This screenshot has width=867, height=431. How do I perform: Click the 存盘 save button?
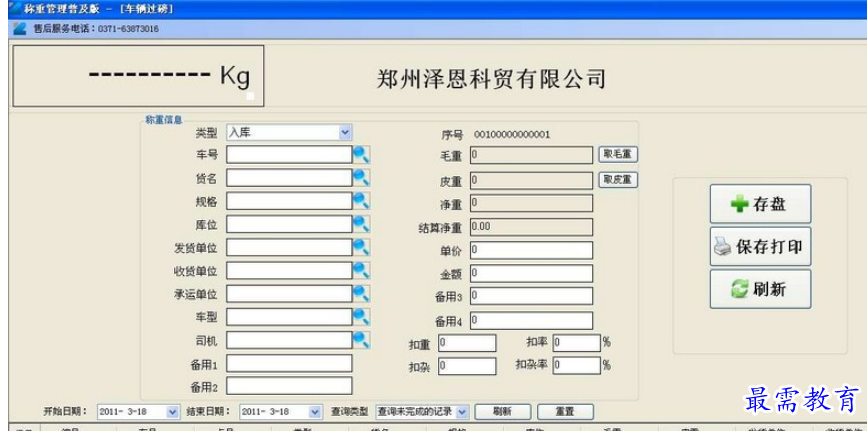pos(760,204)
